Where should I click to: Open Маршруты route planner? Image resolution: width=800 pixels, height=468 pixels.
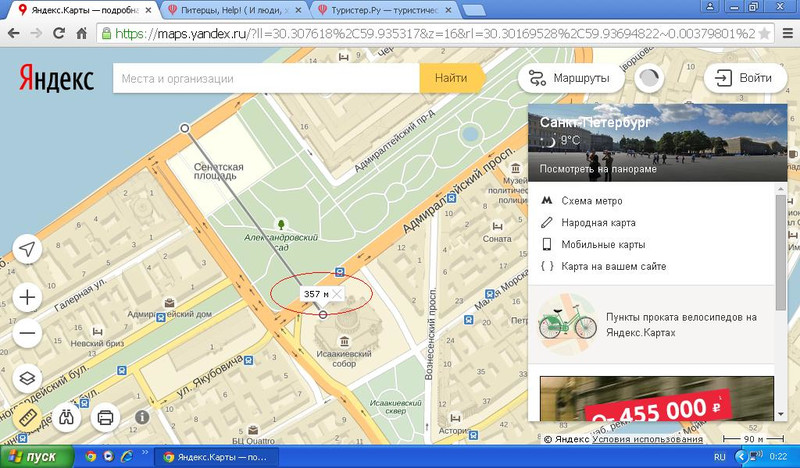point(571,78)
